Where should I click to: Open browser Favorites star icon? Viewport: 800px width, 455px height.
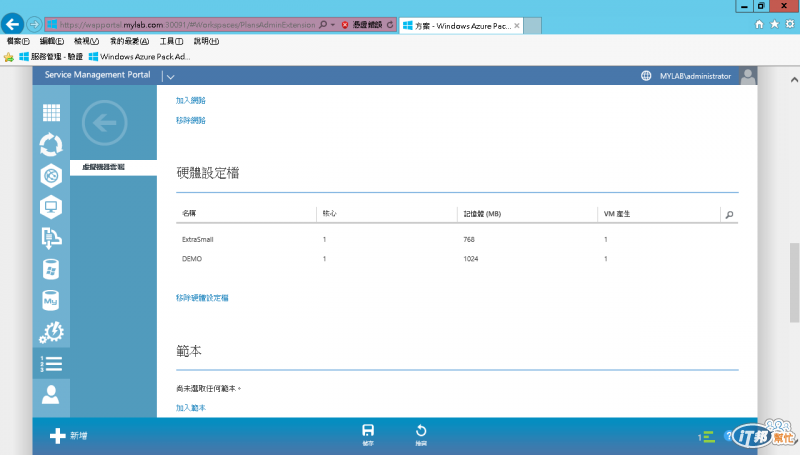click(774, 24)
